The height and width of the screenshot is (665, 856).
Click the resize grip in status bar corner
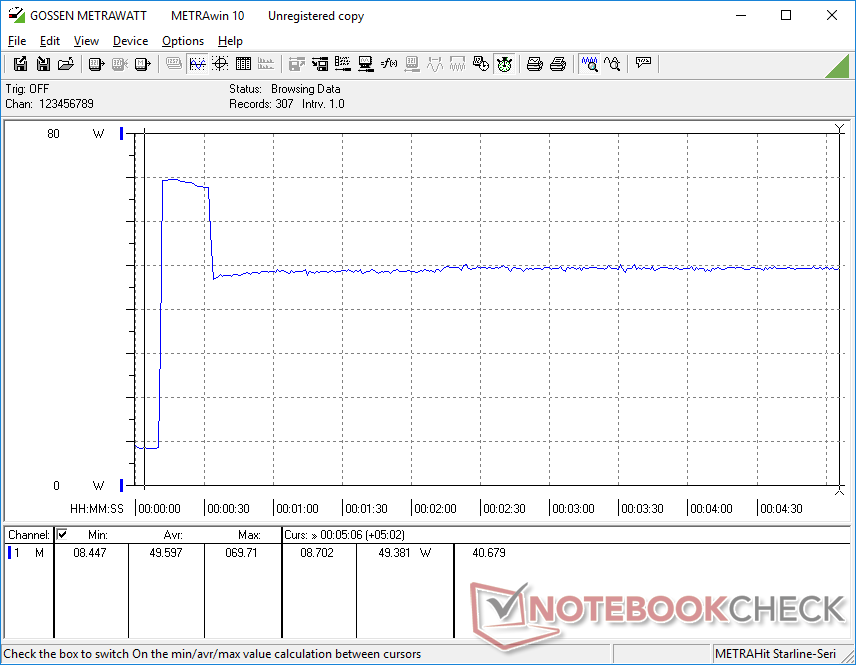848,657
